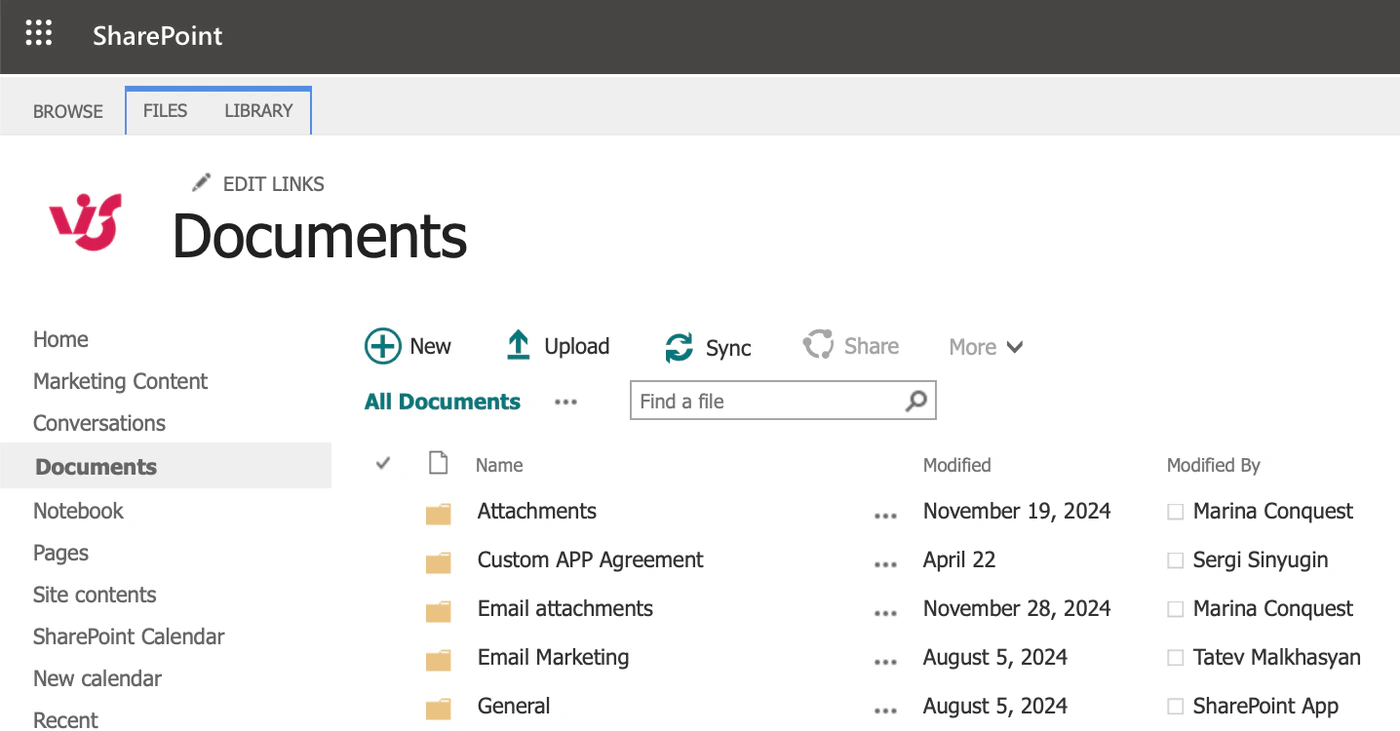Click the magnifier search icon
This screenshot has width=1400, height=731.
coord(916,401)
